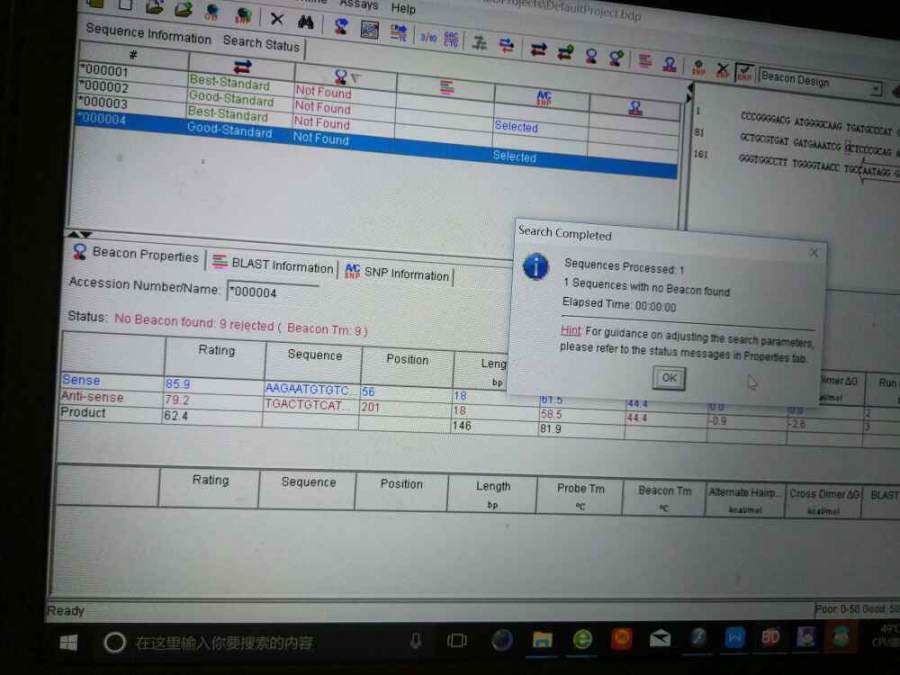Image resolution: width=900 pixels, height=675 pixels.
Task: Click sense sequence AAGAATGTGTC cell
Action: 312,390
